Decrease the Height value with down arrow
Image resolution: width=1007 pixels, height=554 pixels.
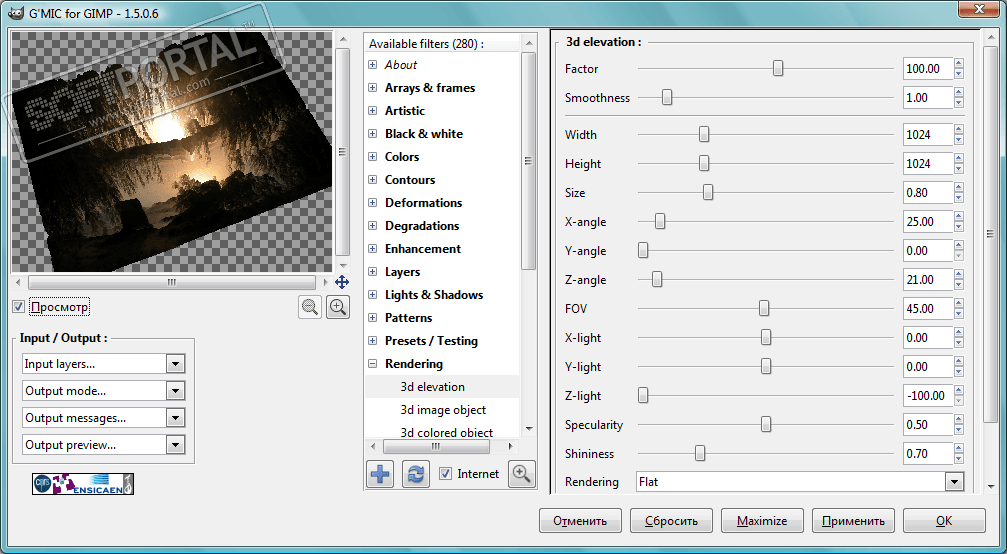tap(959, 169)
